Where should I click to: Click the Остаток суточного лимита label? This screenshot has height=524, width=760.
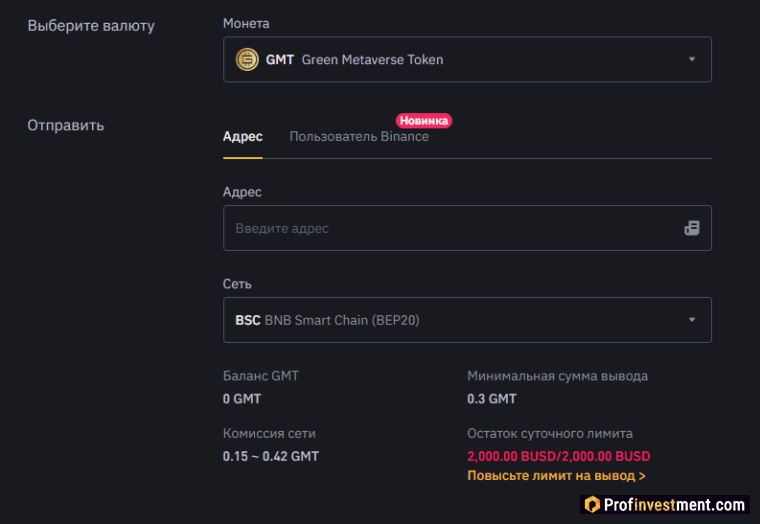pos(550,433)
